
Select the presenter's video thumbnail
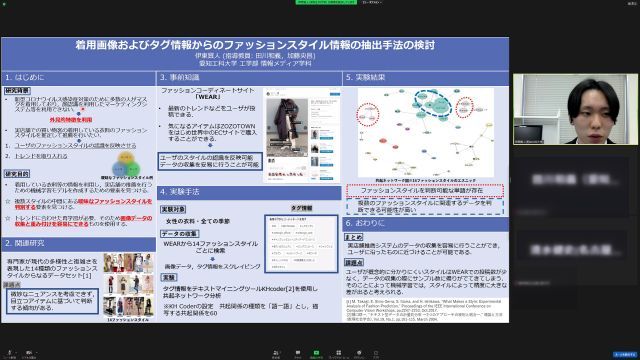pos(576,109)
